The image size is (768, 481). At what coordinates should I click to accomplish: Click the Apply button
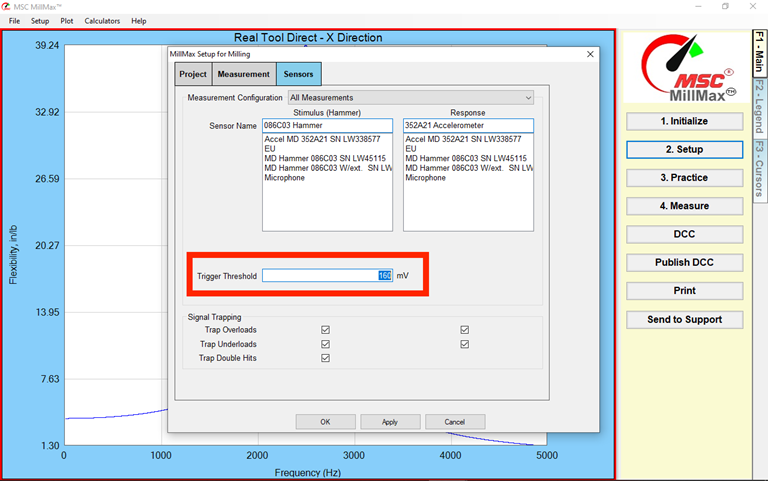click(x=390, y=422)
